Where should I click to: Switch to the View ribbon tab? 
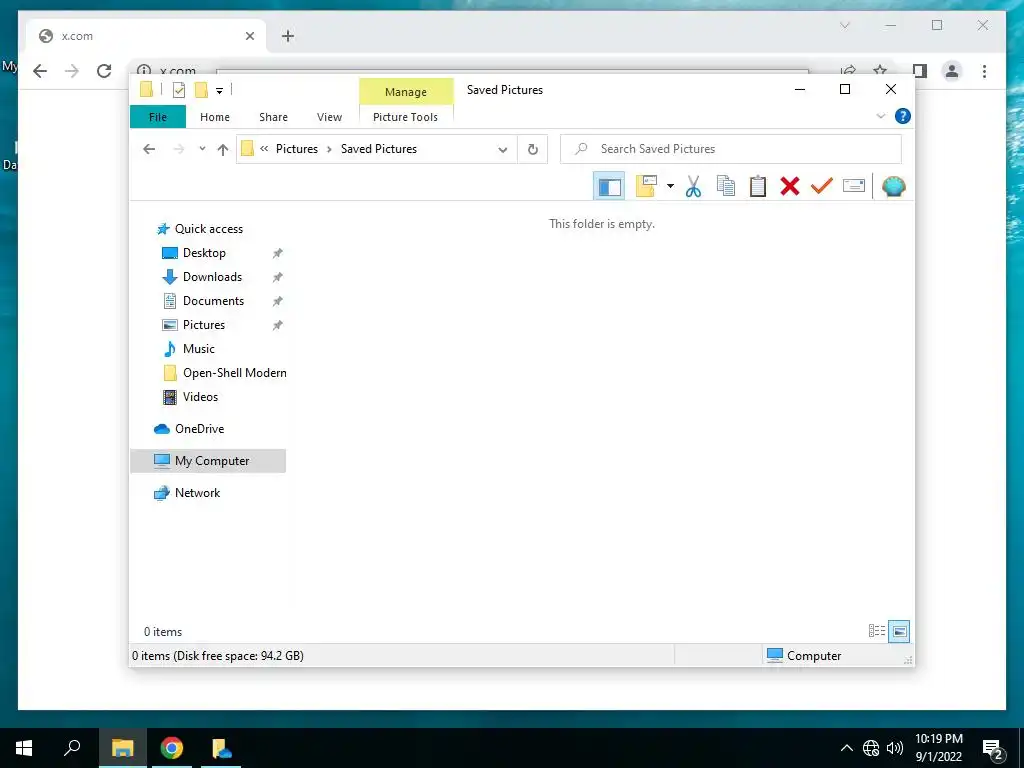pyautogui.click(x=329, y=117)
